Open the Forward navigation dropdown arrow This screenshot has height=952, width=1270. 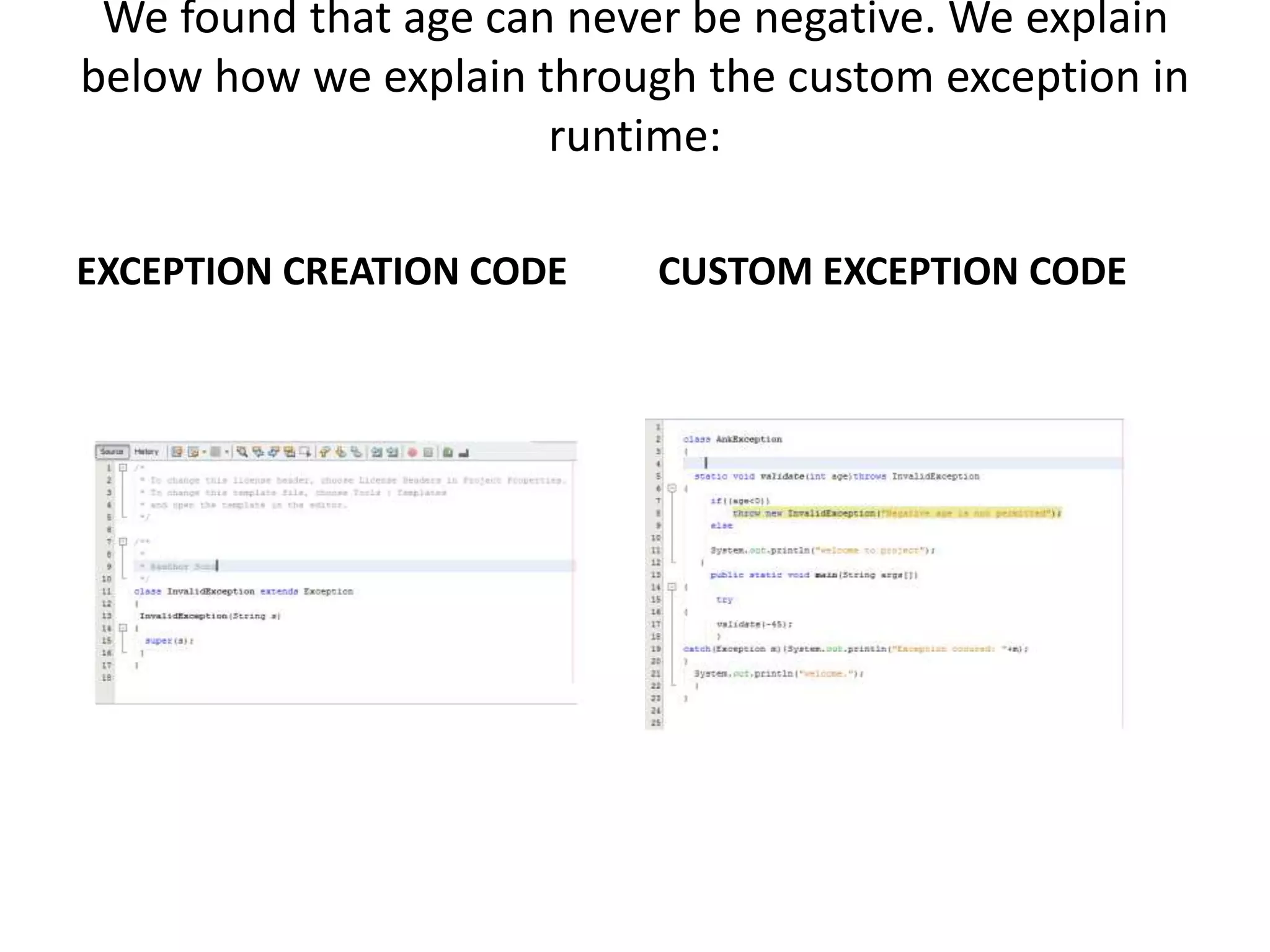coord(227,452)
